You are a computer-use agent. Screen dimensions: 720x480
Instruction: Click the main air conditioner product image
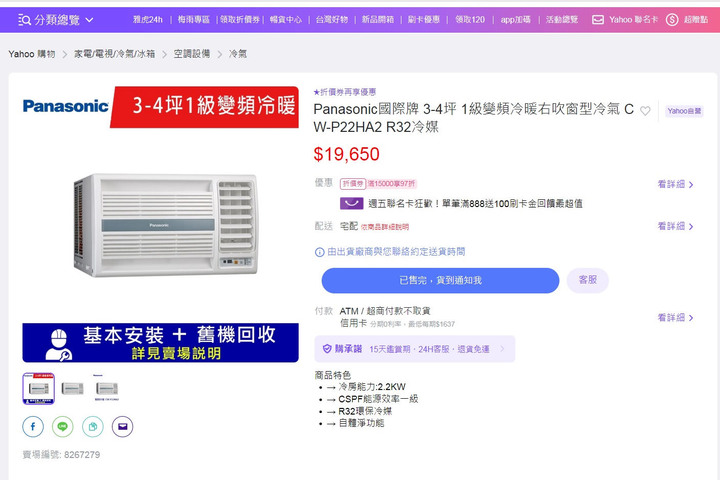point(165,225)
